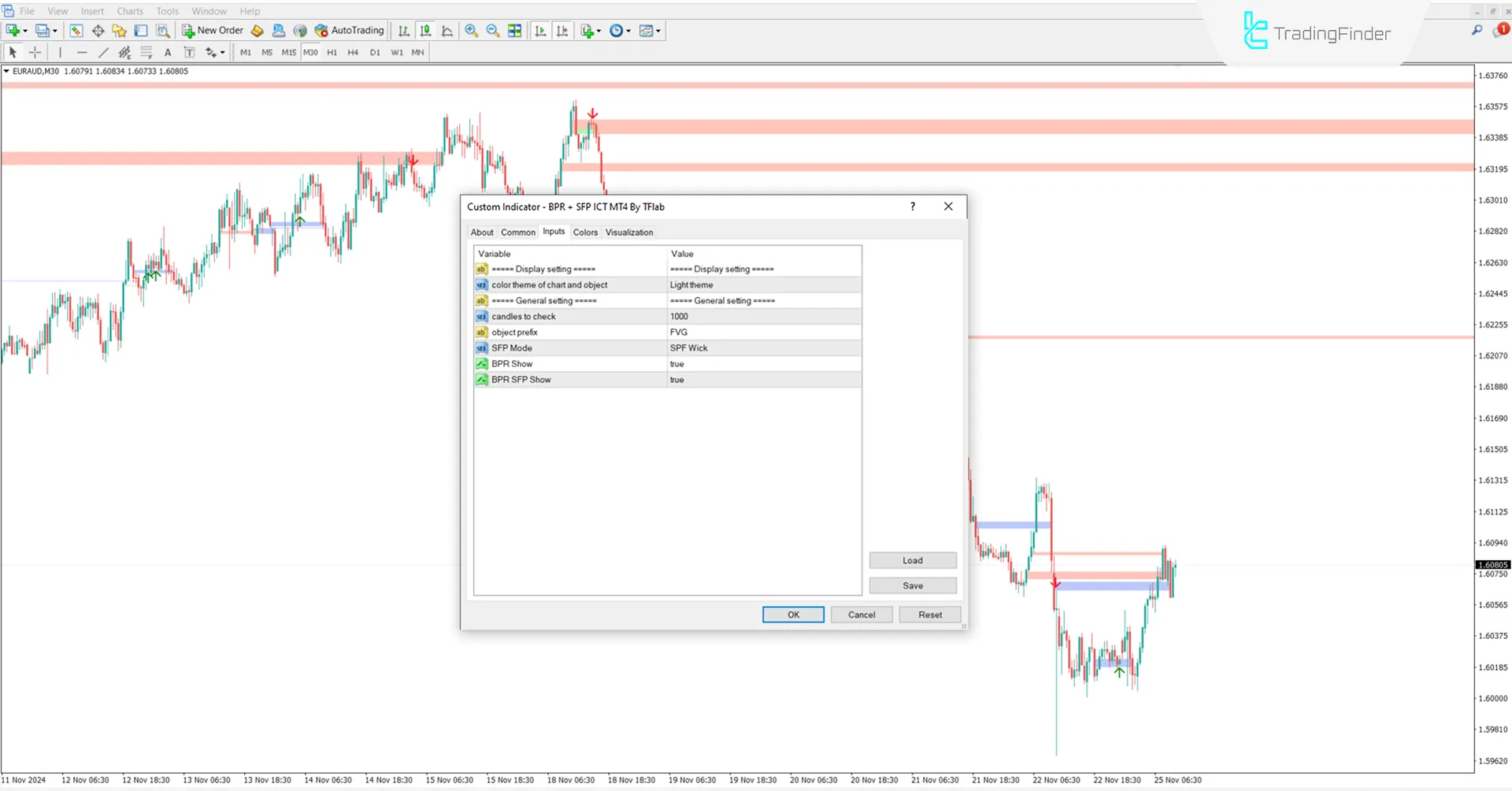The height and width of the screenshot is (791, 1512).
Task: Open the Charts menu
Action: coord(129,10)
